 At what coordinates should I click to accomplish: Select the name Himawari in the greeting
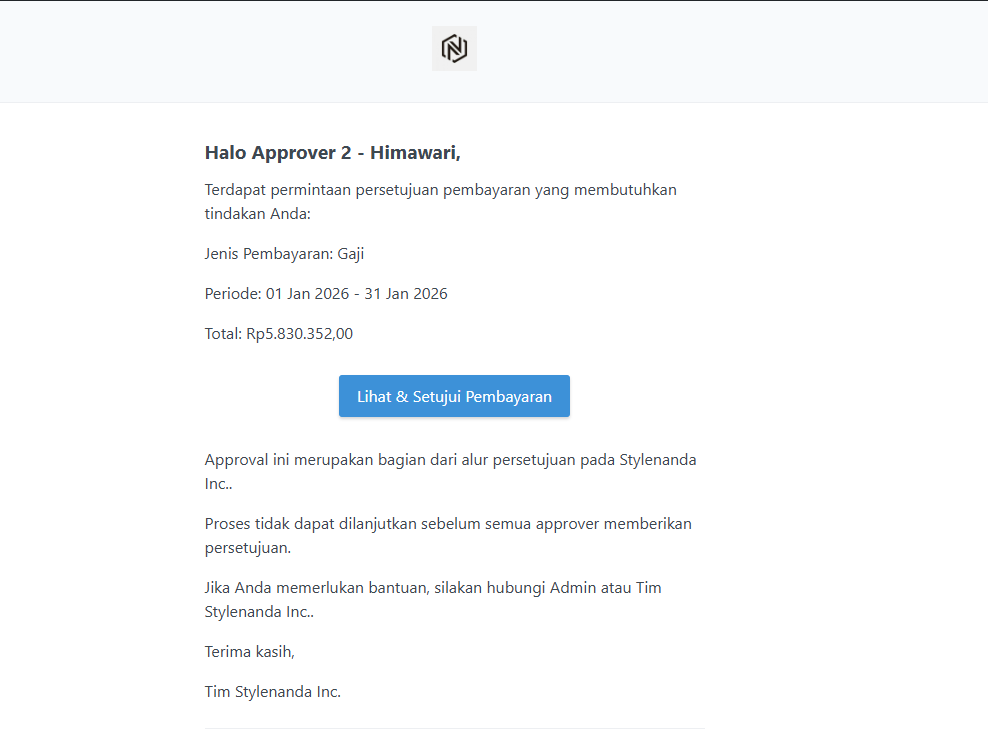(414, 153)
